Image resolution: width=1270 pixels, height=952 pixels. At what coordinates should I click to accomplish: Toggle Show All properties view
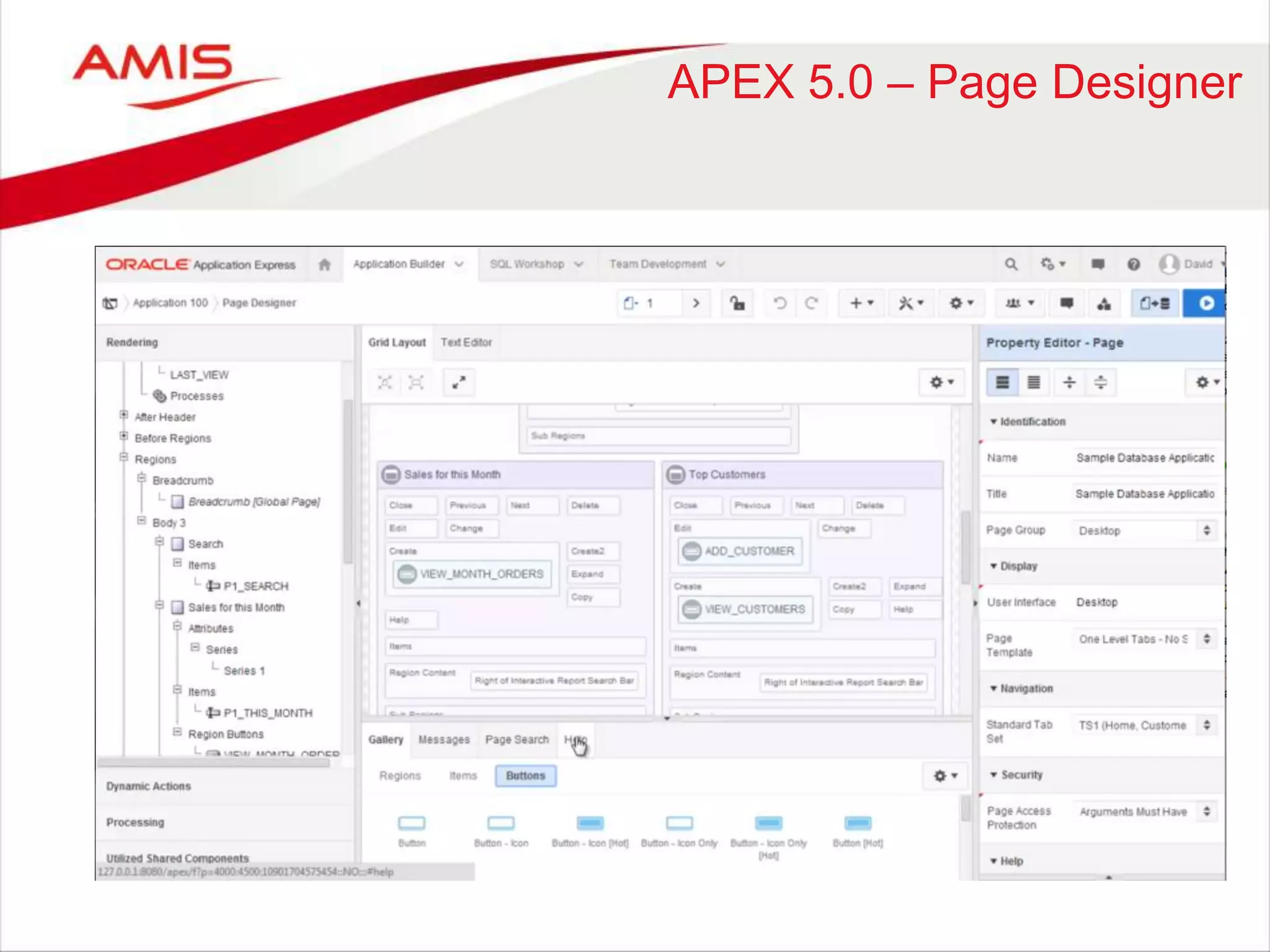click(x=1034, y=382)
